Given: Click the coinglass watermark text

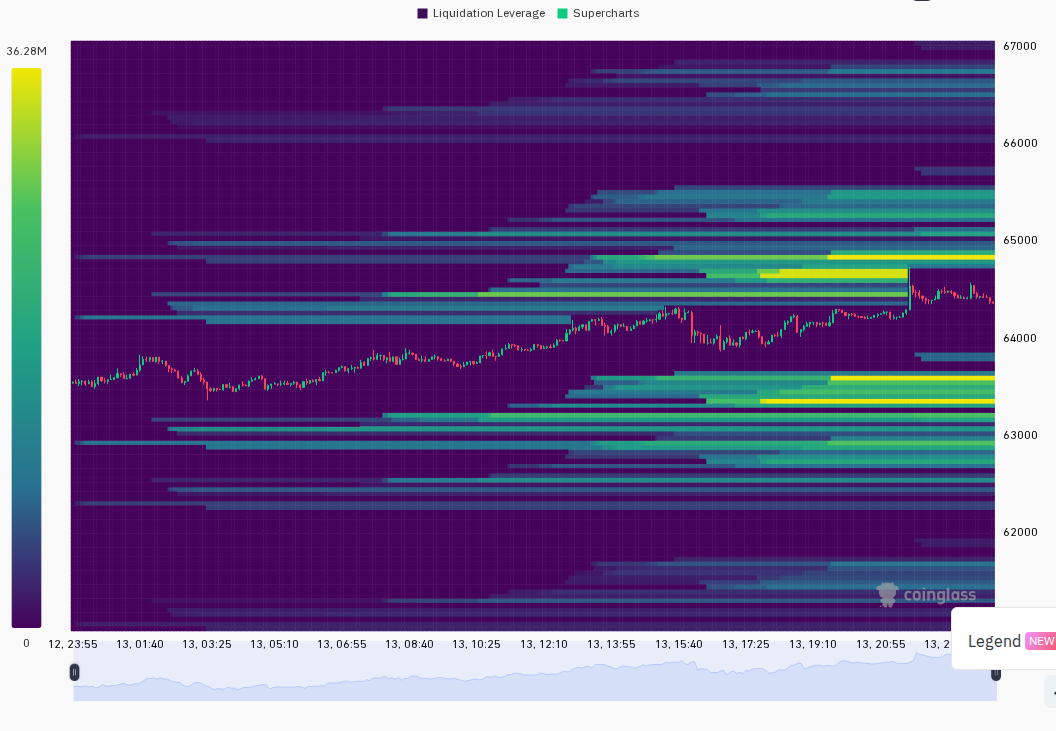Looking at the screenshot, I should [x=939, y=595].
